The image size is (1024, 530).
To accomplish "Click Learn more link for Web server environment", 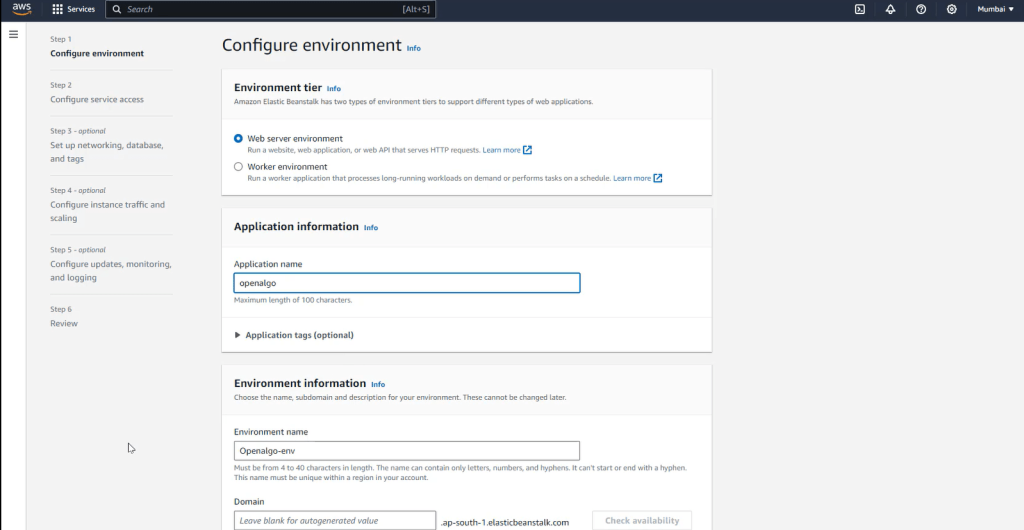I will (x=501, y=150).
